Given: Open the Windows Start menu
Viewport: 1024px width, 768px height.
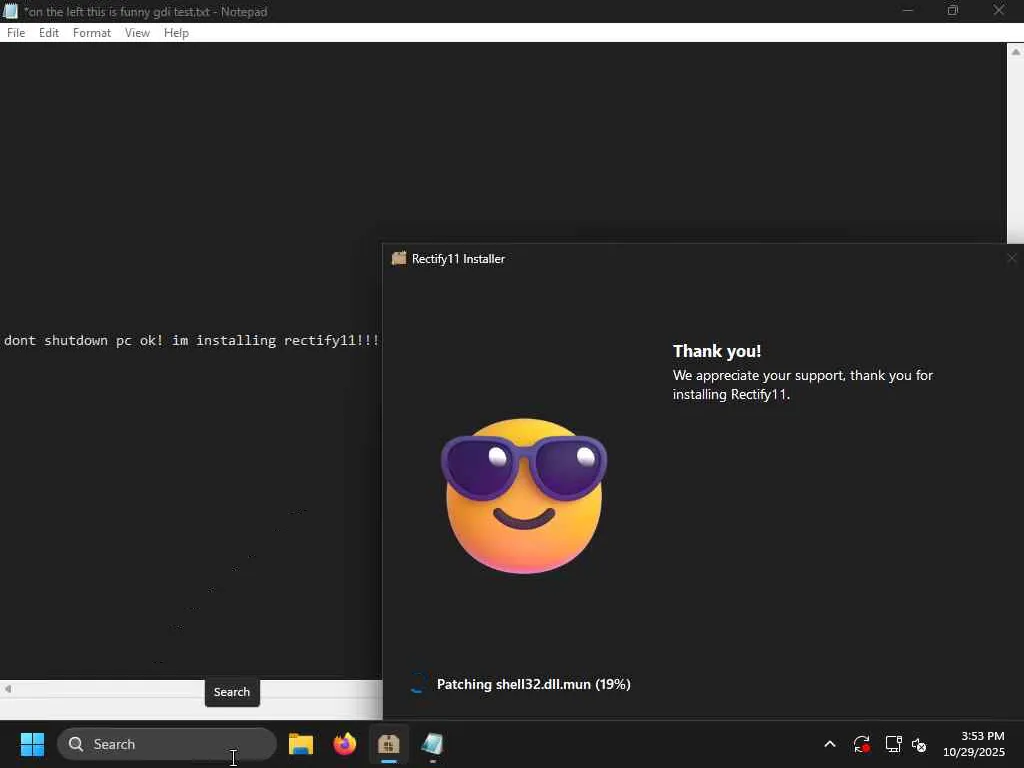Looking at the screenshot, I should click(32, 744).
